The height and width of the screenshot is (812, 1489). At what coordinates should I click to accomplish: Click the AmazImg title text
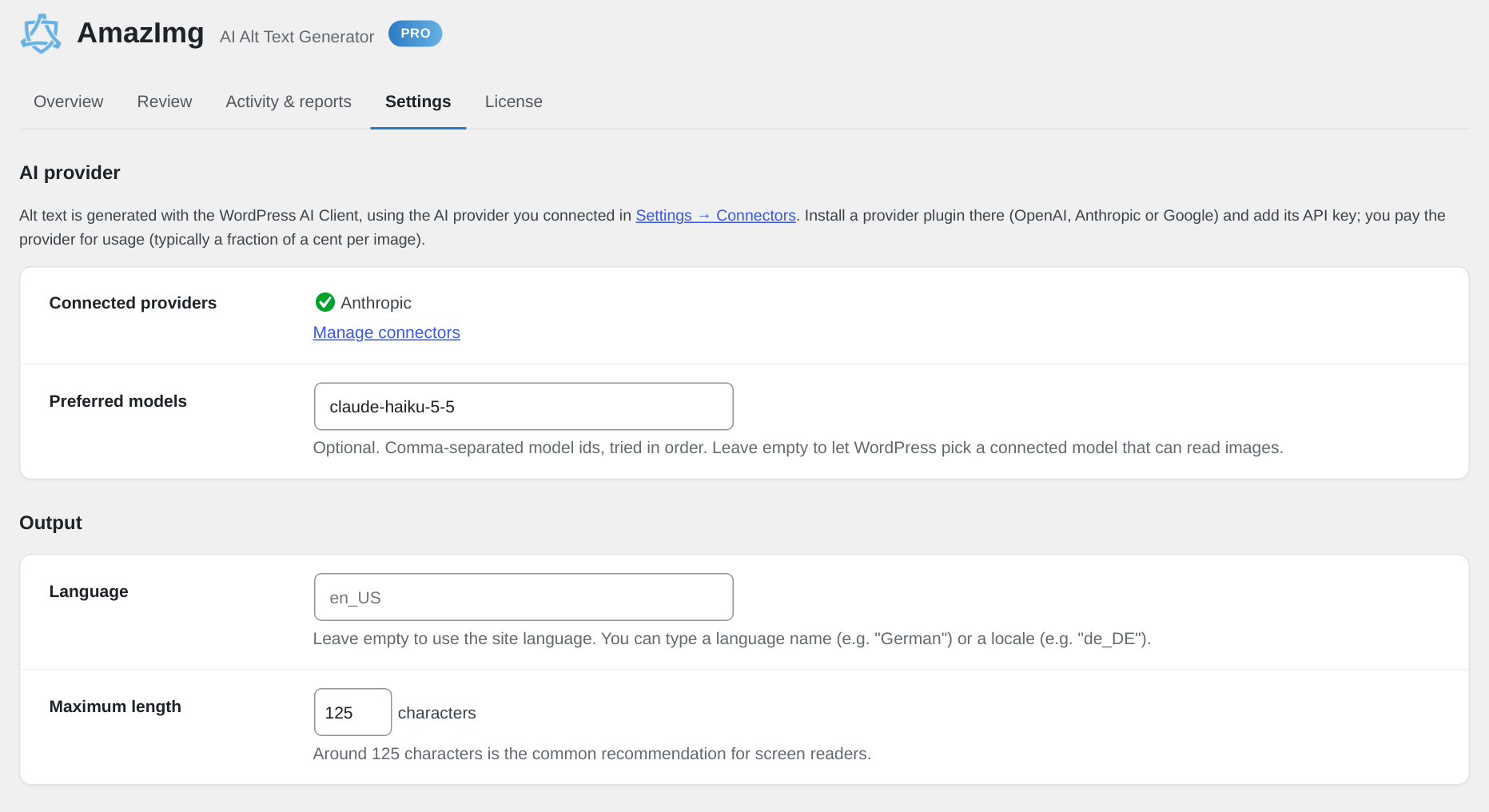click(141, 34)
